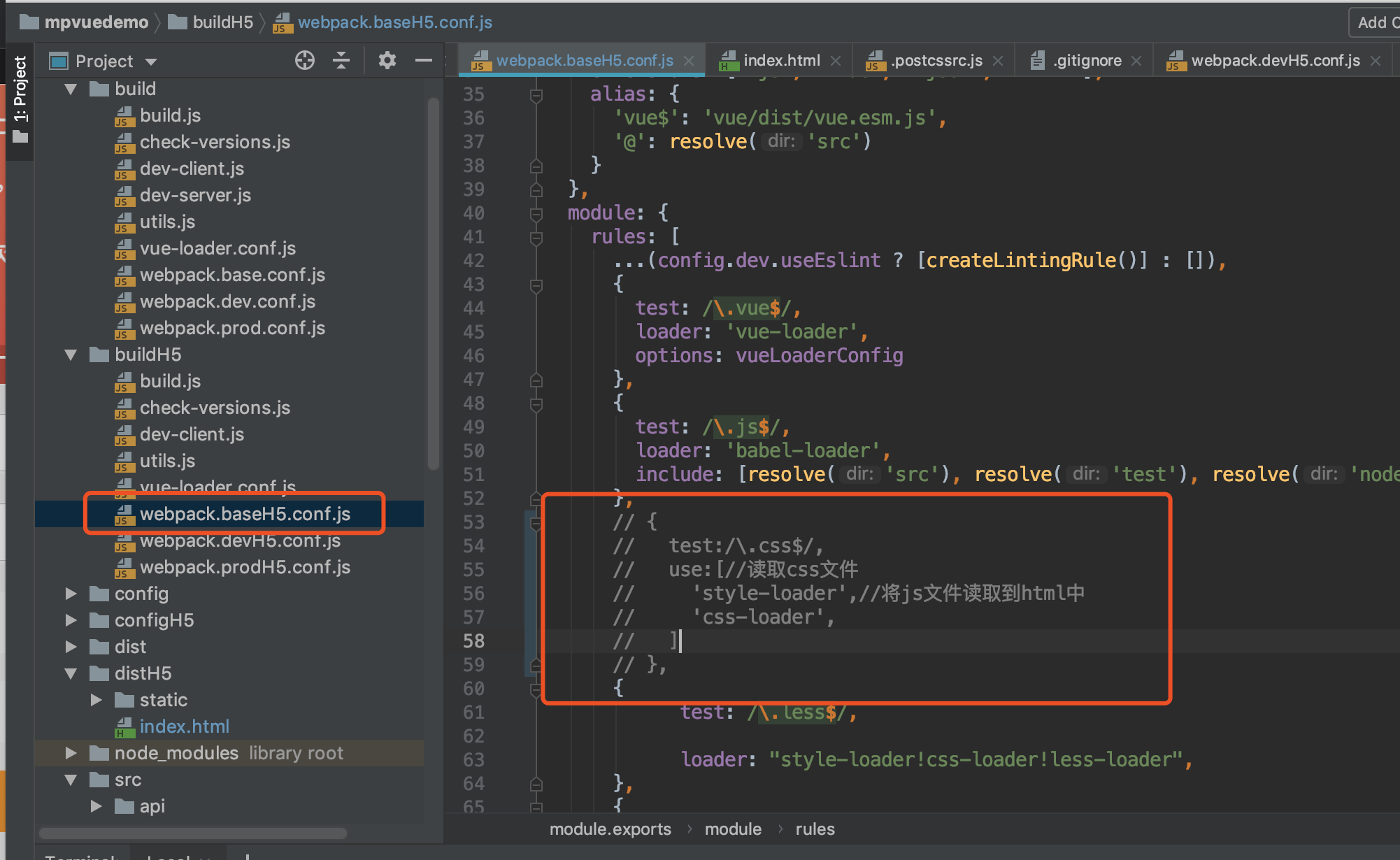Click the locate/scroll-from-source crosshair icon
Image resolution: width=1400 pixels, height=860 pixels.
tap(305, 61)
